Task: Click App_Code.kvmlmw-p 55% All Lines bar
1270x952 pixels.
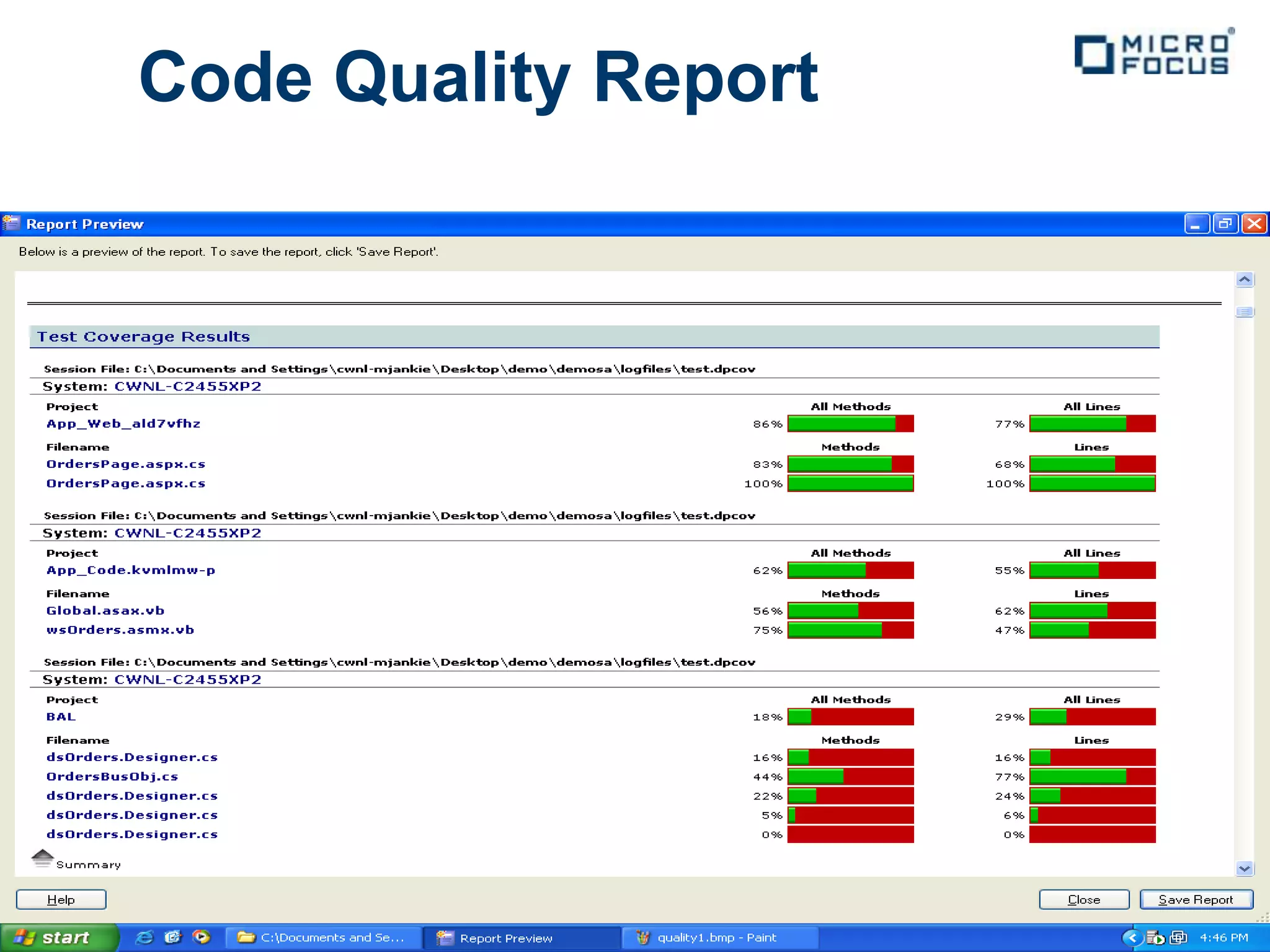Action: (1093, 570)
